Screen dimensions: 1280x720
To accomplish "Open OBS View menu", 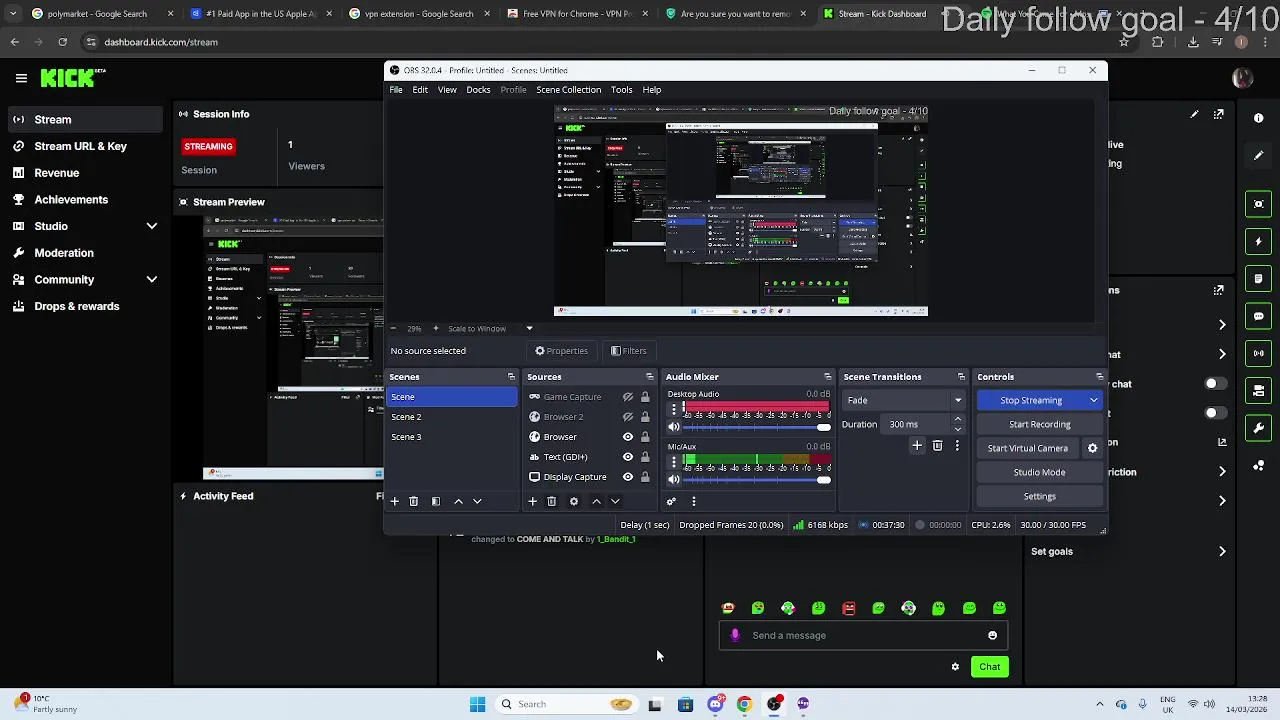I will pyautogui.click(x=447, y=90).
